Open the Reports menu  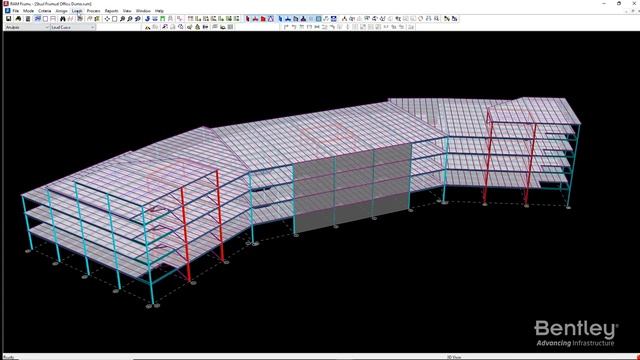[111, 11]
